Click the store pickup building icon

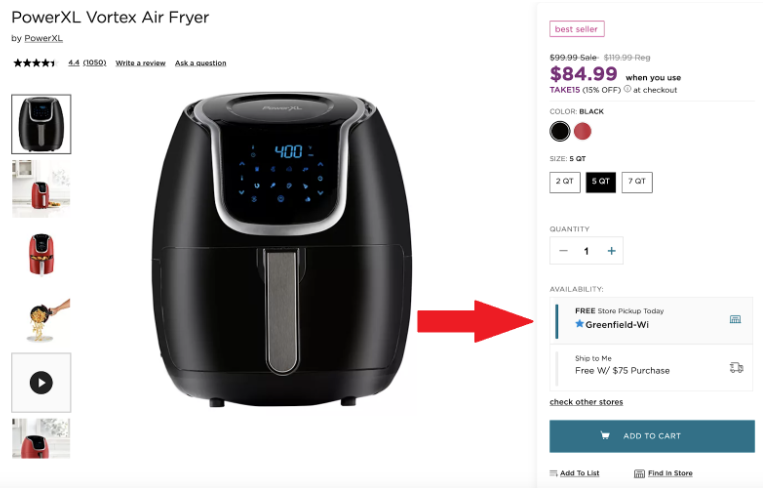click(735, 319)
